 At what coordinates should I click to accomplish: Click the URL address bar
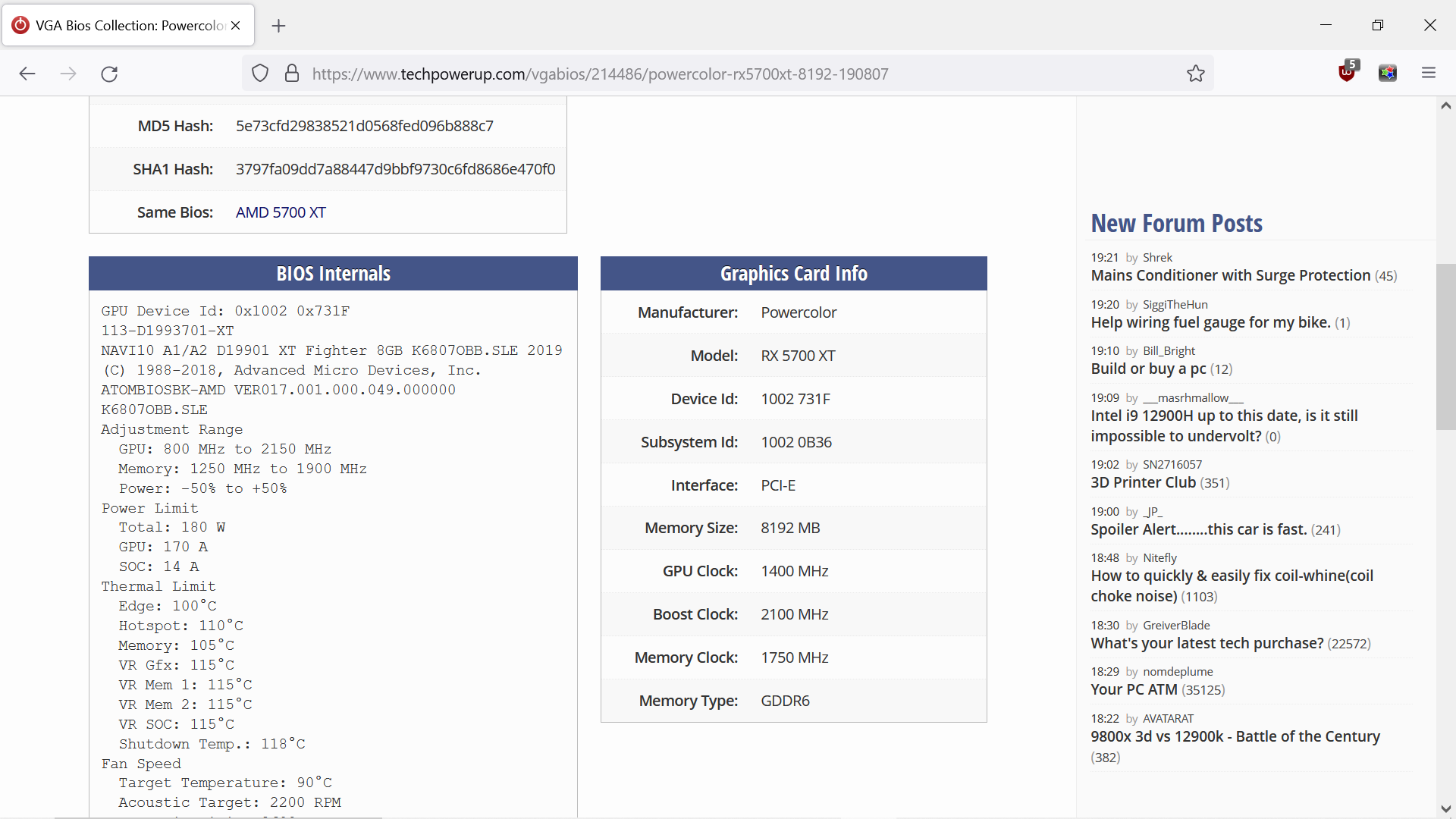(x=599, y=74)
